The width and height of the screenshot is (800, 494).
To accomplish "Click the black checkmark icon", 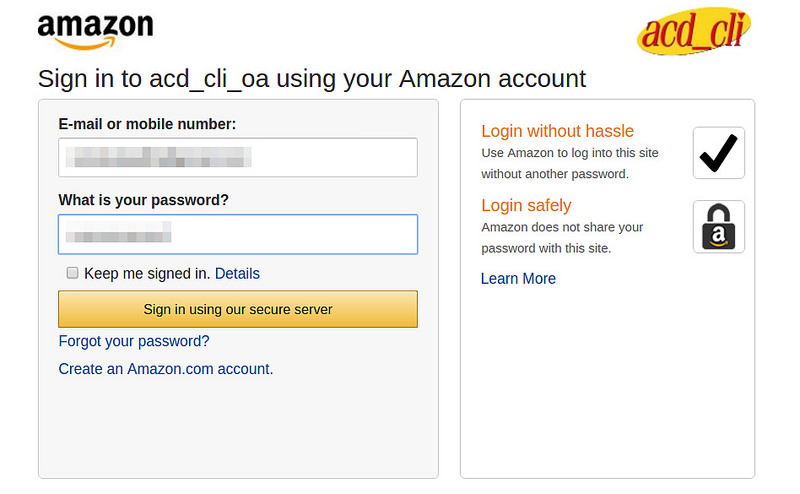I will click(718, 153).
